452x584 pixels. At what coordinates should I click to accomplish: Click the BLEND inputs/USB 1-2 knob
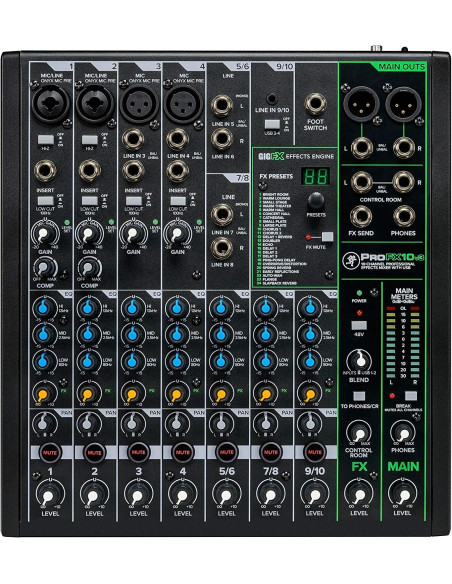[359, 360]
